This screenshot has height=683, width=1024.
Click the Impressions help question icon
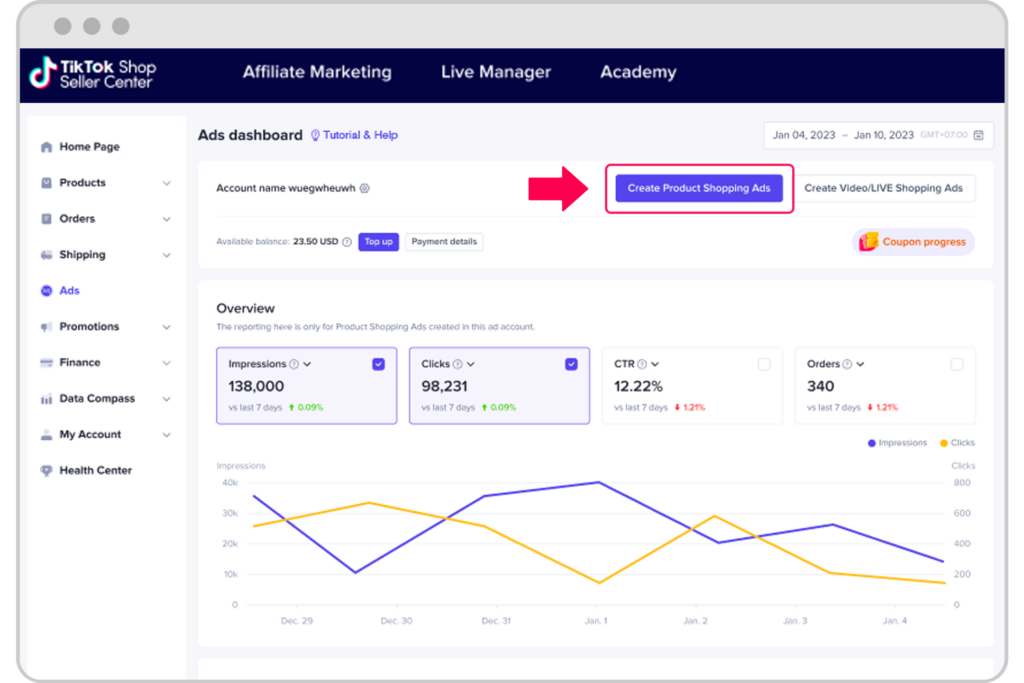[x=294, y=365]
